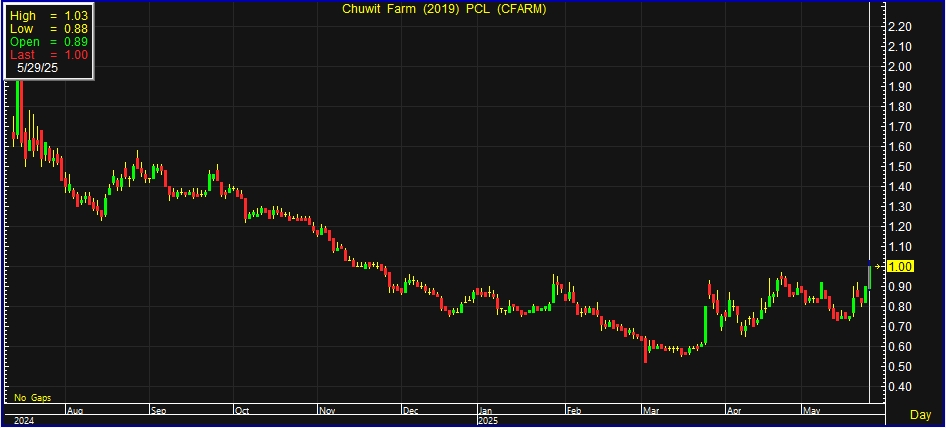The height and width of the screenshot is (428, 946).
Task: Click the chart title Chuwit Farm (2019) PCL (CFARM)
Action: pyautogui.click(x=444, y=9)
